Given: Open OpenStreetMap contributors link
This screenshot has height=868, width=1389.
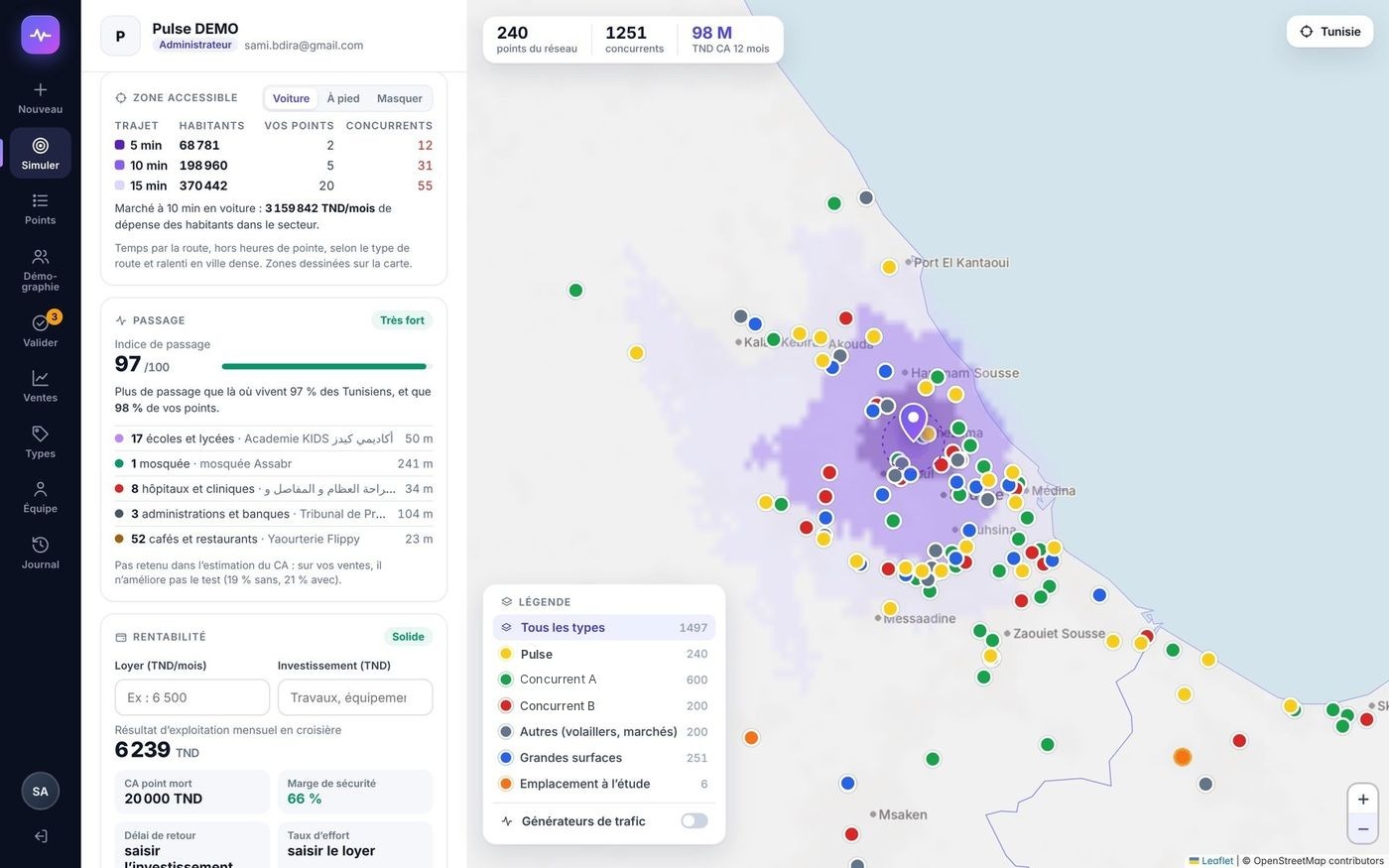Looking at the screenshot, I should [x=1318, y=860].
